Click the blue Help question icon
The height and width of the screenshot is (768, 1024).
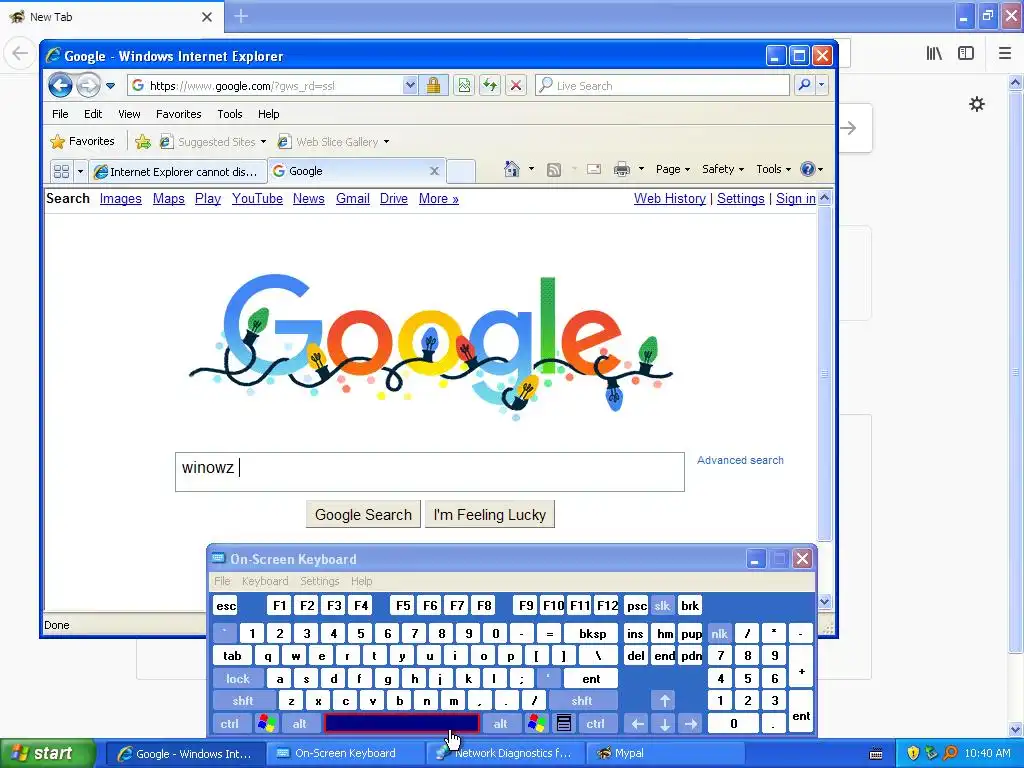tap(808, 169)
